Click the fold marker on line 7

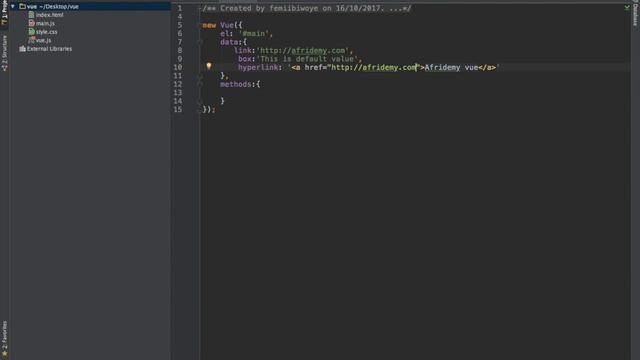coord(200,42)
